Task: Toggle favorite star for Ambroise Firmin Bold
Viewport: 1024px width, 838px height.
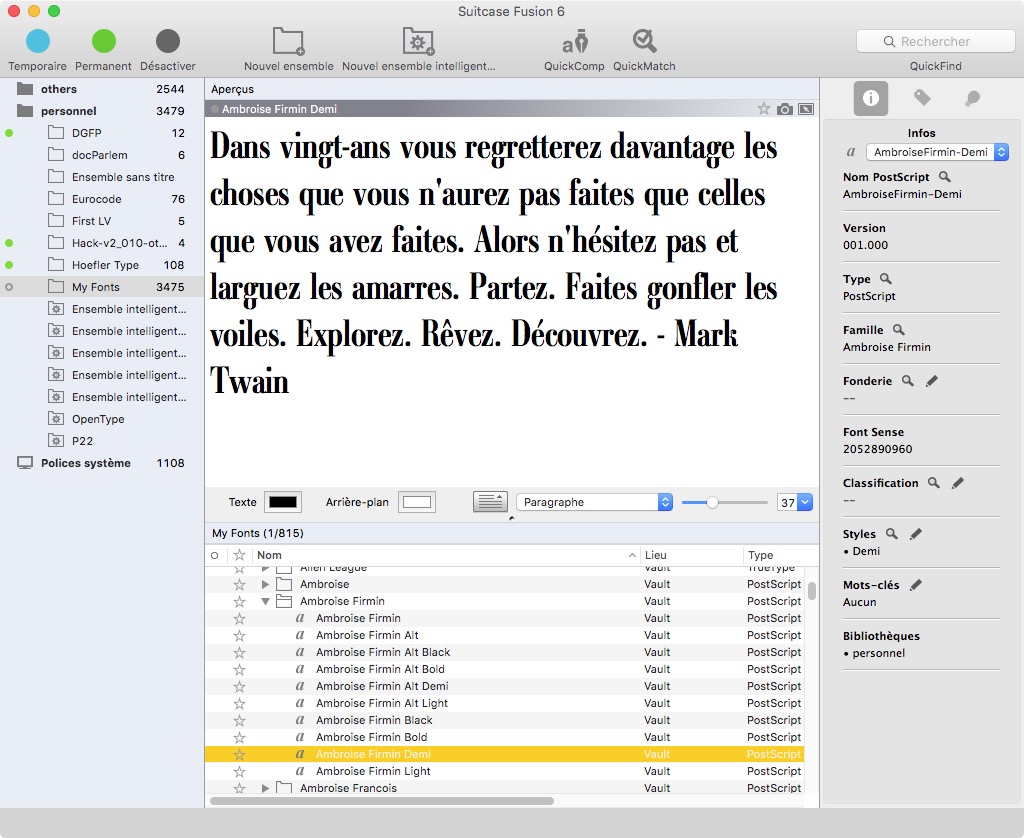Action: click(x=240, y=737)
